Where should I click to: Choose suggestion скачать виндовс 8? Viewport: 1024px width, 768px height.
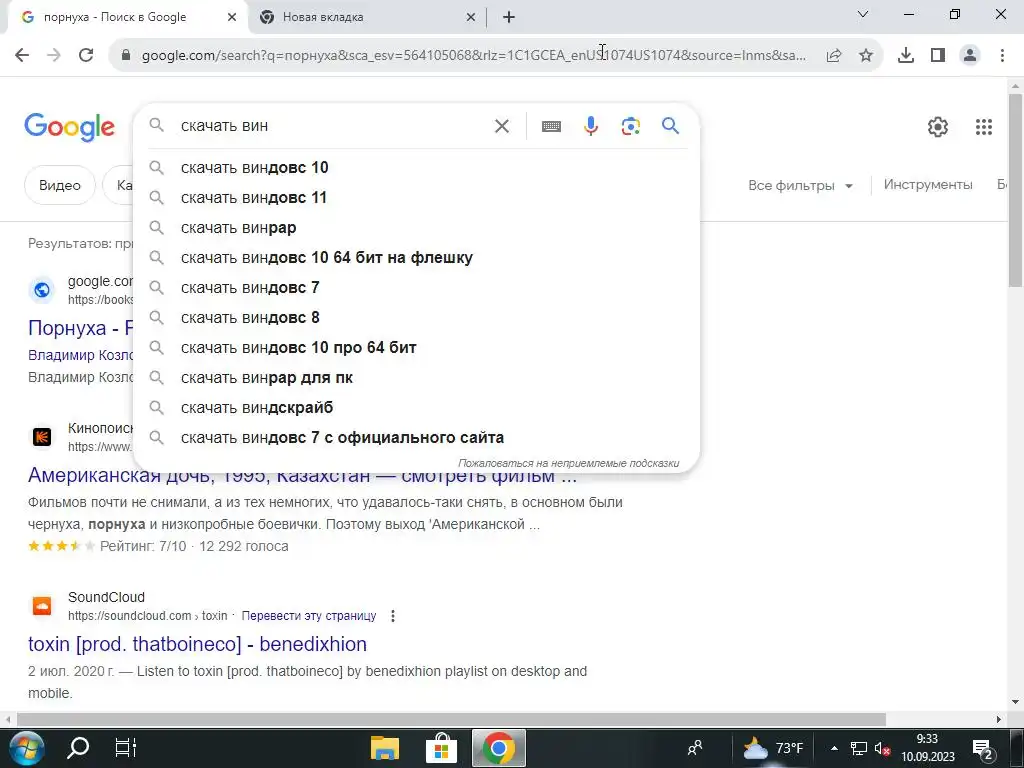tap(417, 318)
